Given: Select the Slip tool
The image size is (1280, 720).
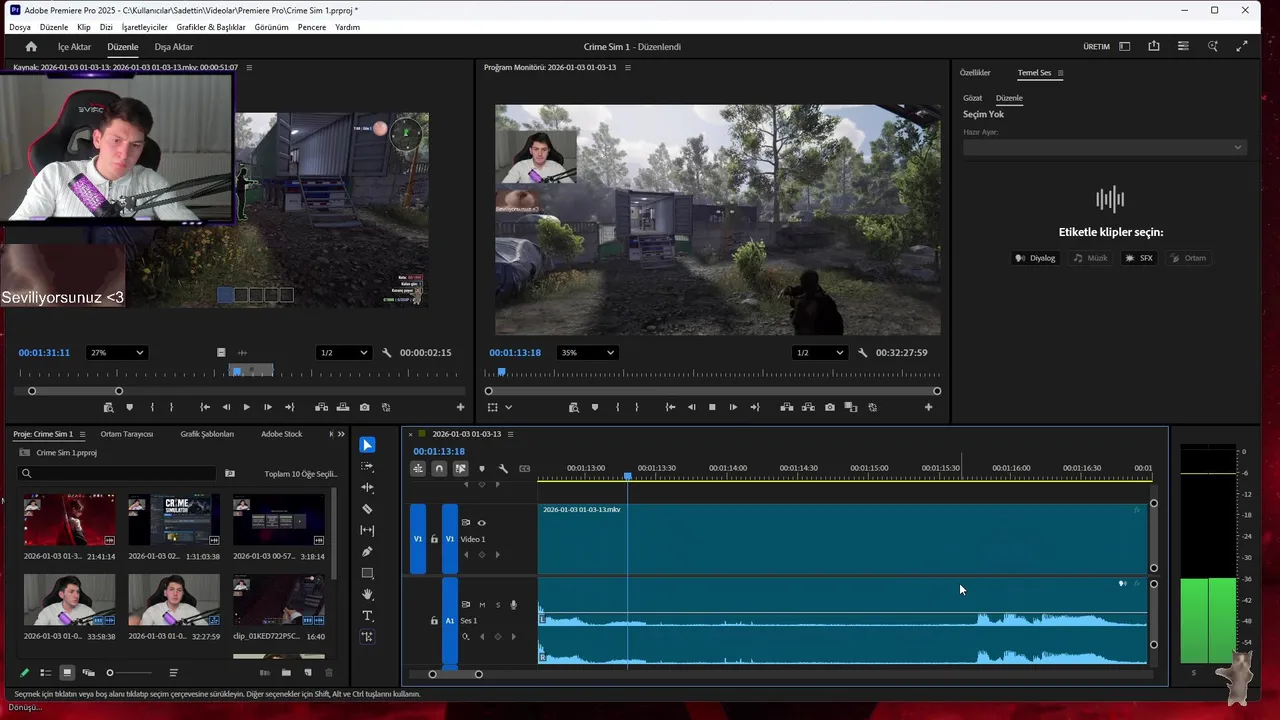Looking at the screenshot, I should point(367,530).
